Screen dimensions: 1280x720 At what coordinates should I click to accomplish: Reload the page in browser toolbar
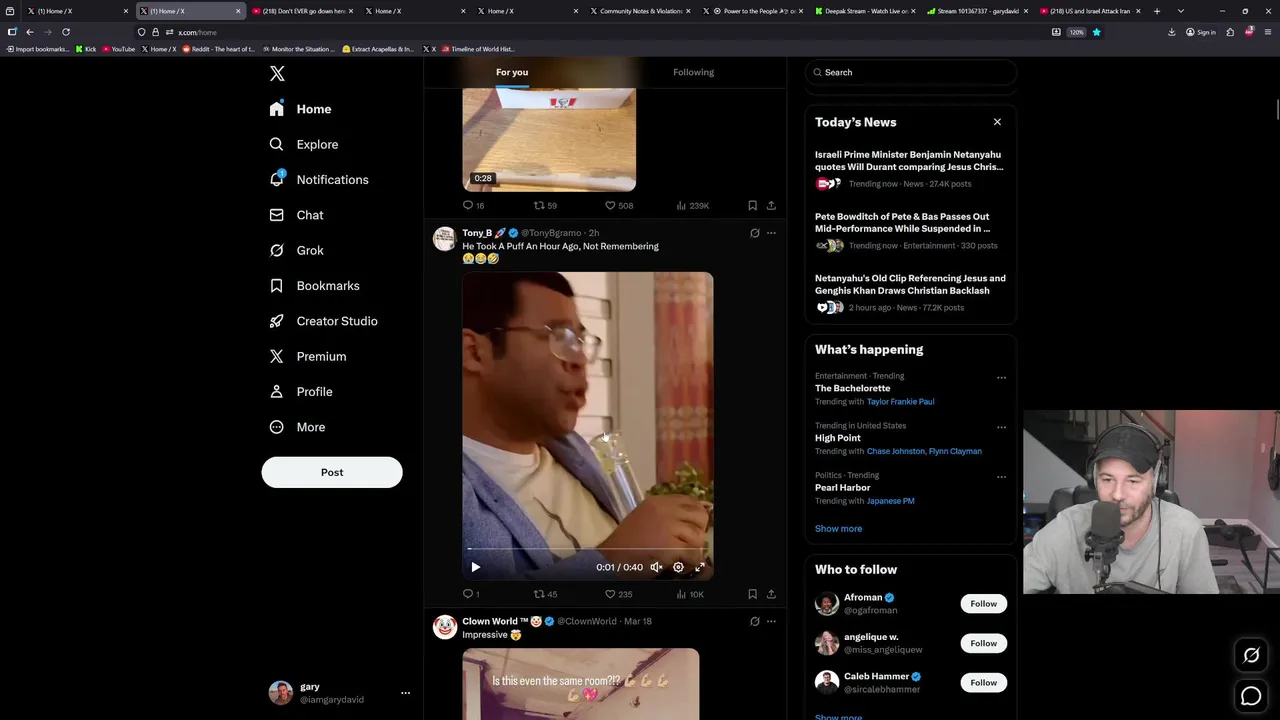click(x=66, y=32)
